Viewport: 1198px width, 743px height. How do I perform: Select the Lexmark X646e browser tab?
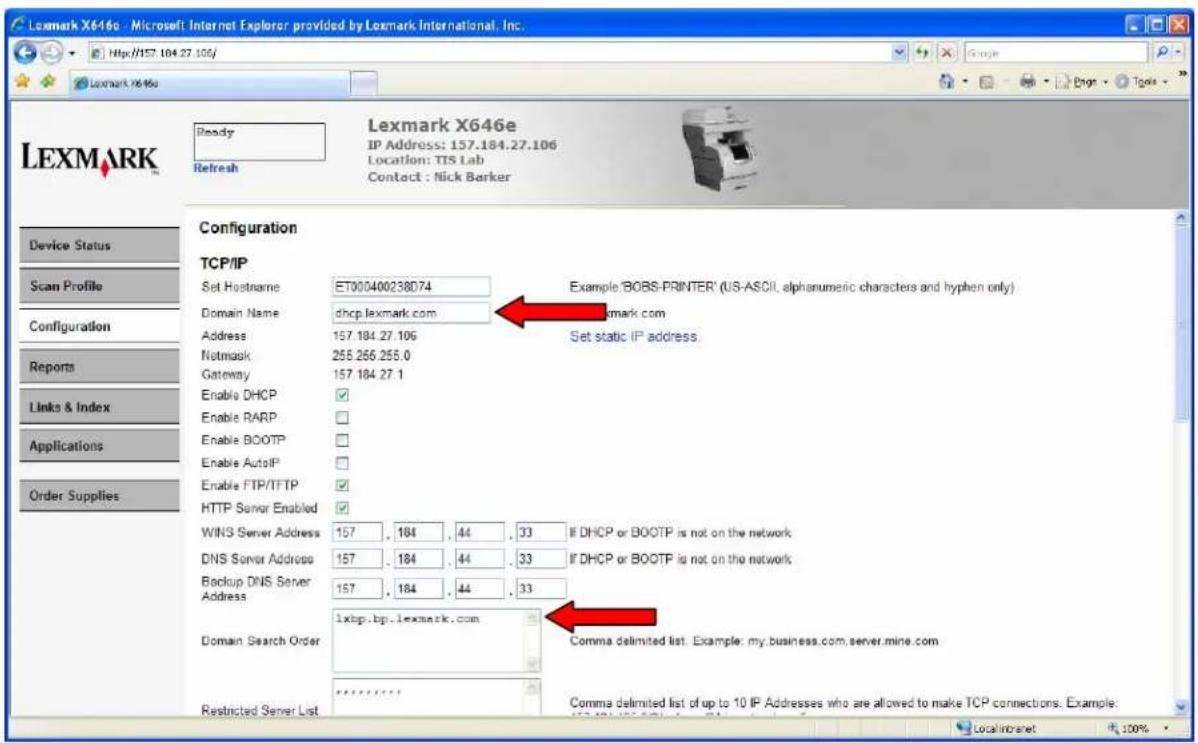[x=209, y=83]
